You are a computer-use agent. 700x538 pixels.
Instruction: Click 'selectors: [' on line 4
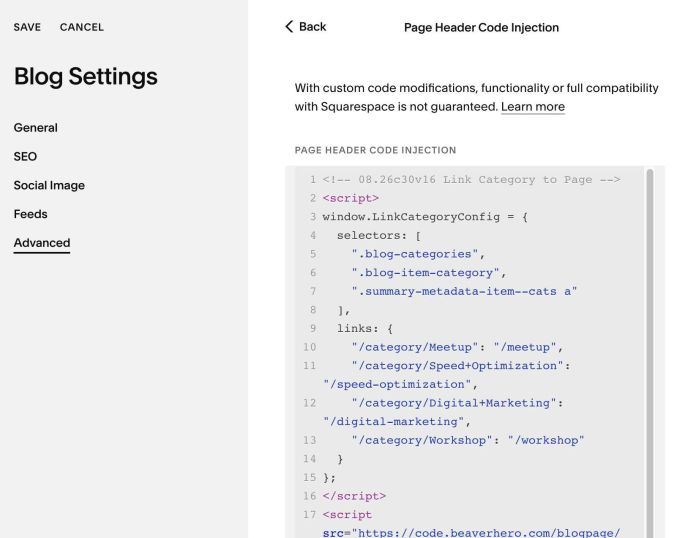pos(379,235)
